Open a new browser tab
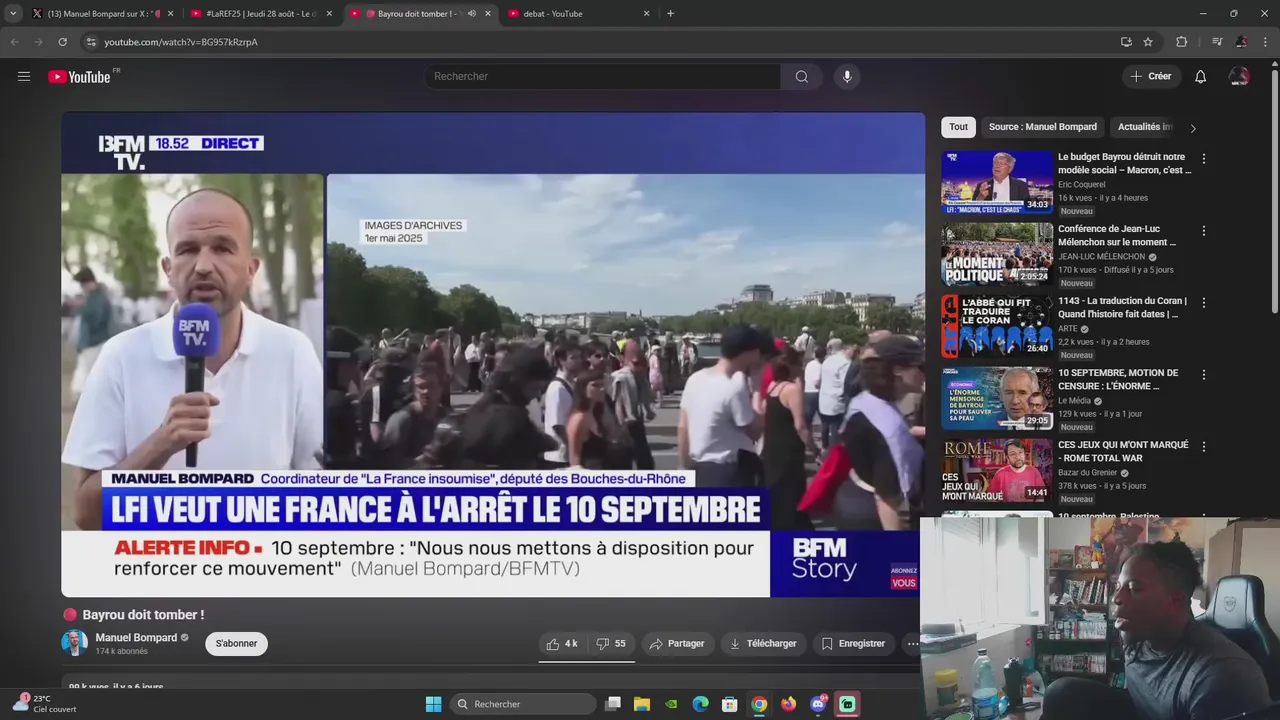The image size is (1280, 720). click(670, 14)
